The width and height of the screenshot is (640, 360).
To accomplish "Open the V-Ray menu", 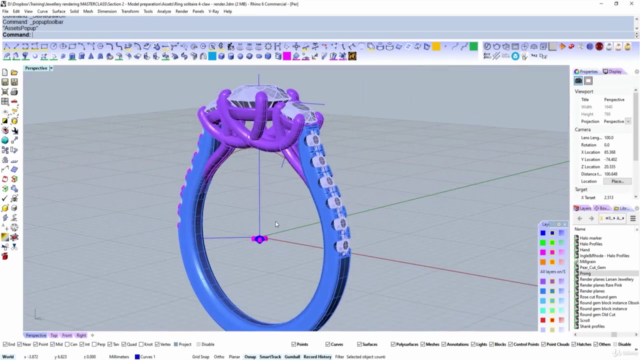I will click(x=213, y=11).
